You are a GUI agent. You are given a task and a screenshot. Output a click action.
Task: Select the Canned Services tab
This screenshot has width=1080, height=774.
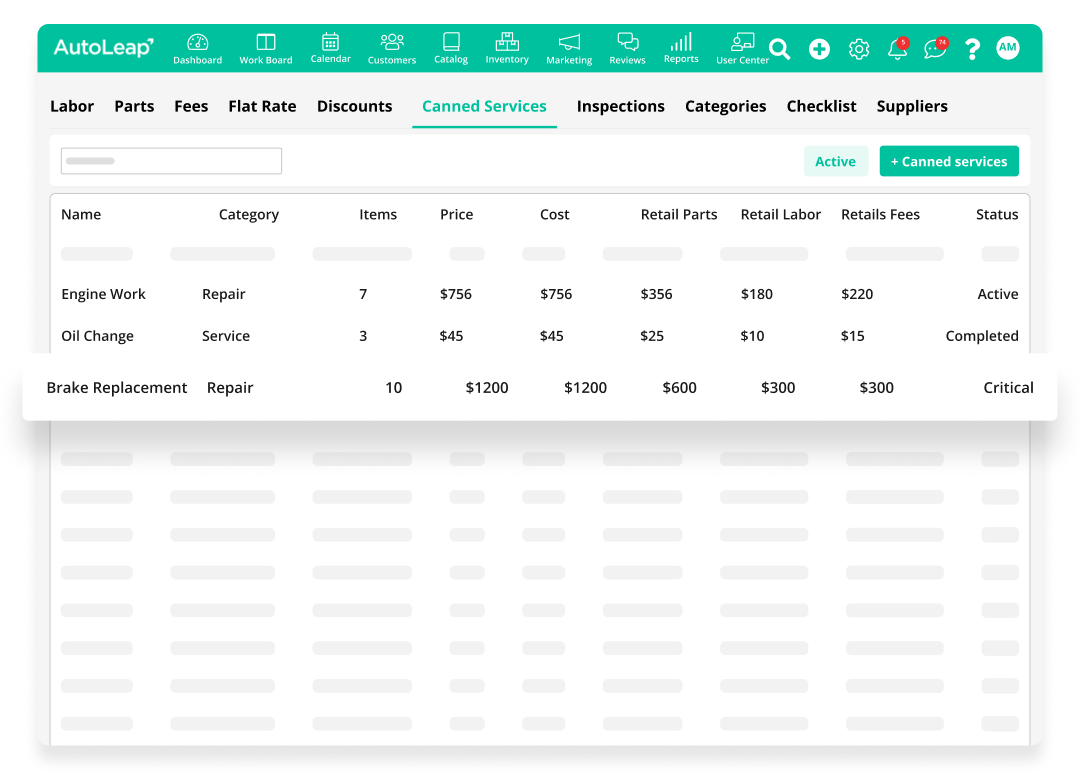[x=484, y=106]
